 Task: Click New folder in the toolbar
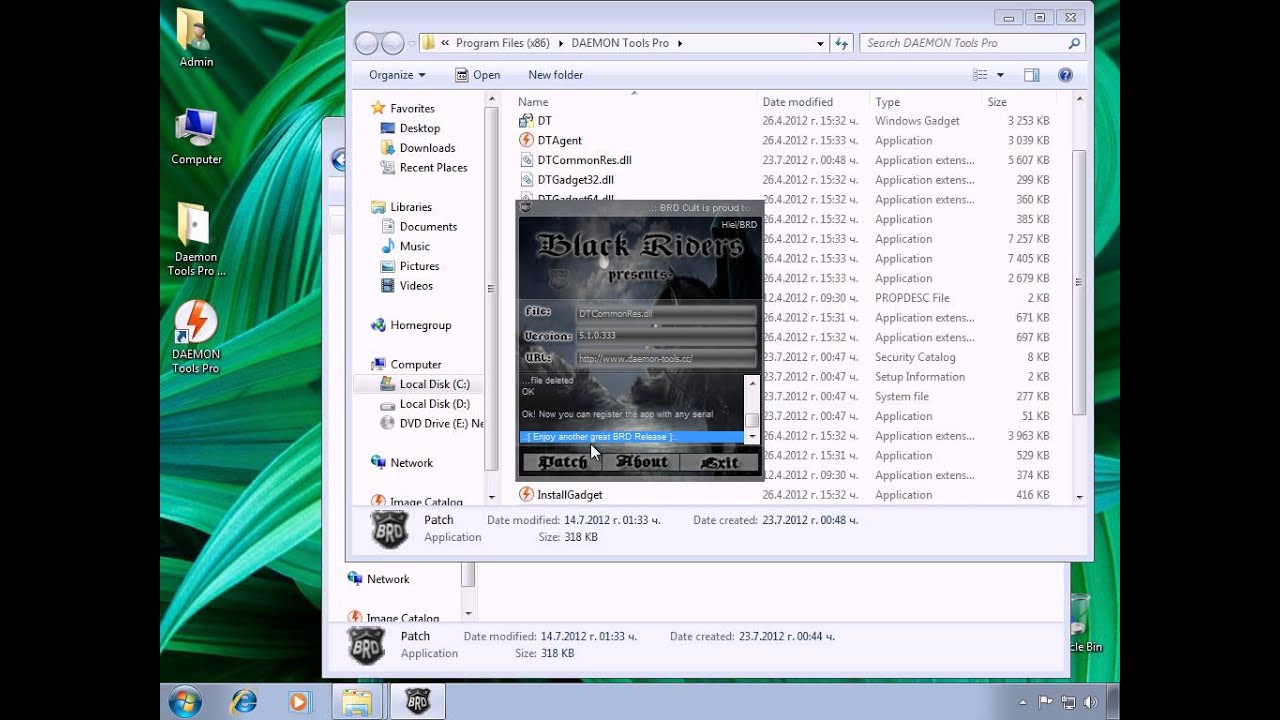click(555, 75)
